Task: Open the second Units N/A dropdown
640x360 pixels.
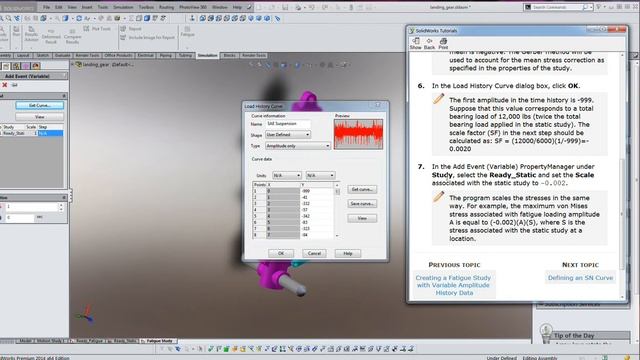Action: pyautogui.click(x=320, y=175)
